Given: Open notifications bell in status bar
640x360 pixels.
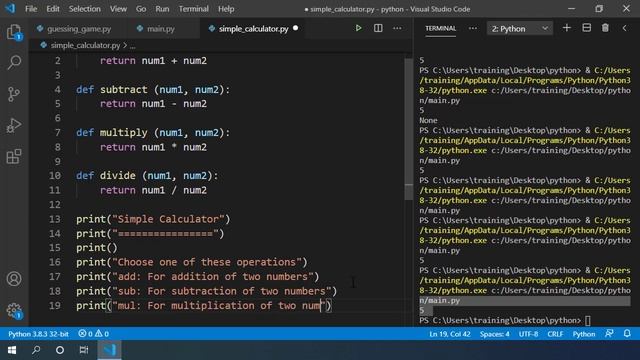Looking at the screenshot, I should (627, 333).
